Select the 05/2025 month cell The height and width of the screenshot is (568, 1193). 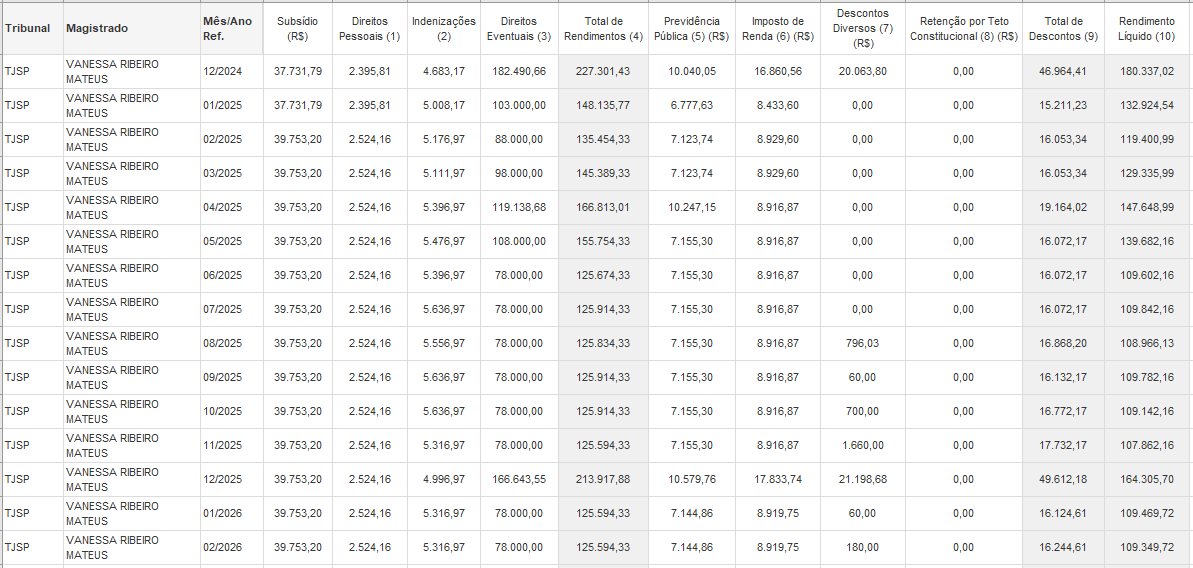pos(231,241)
